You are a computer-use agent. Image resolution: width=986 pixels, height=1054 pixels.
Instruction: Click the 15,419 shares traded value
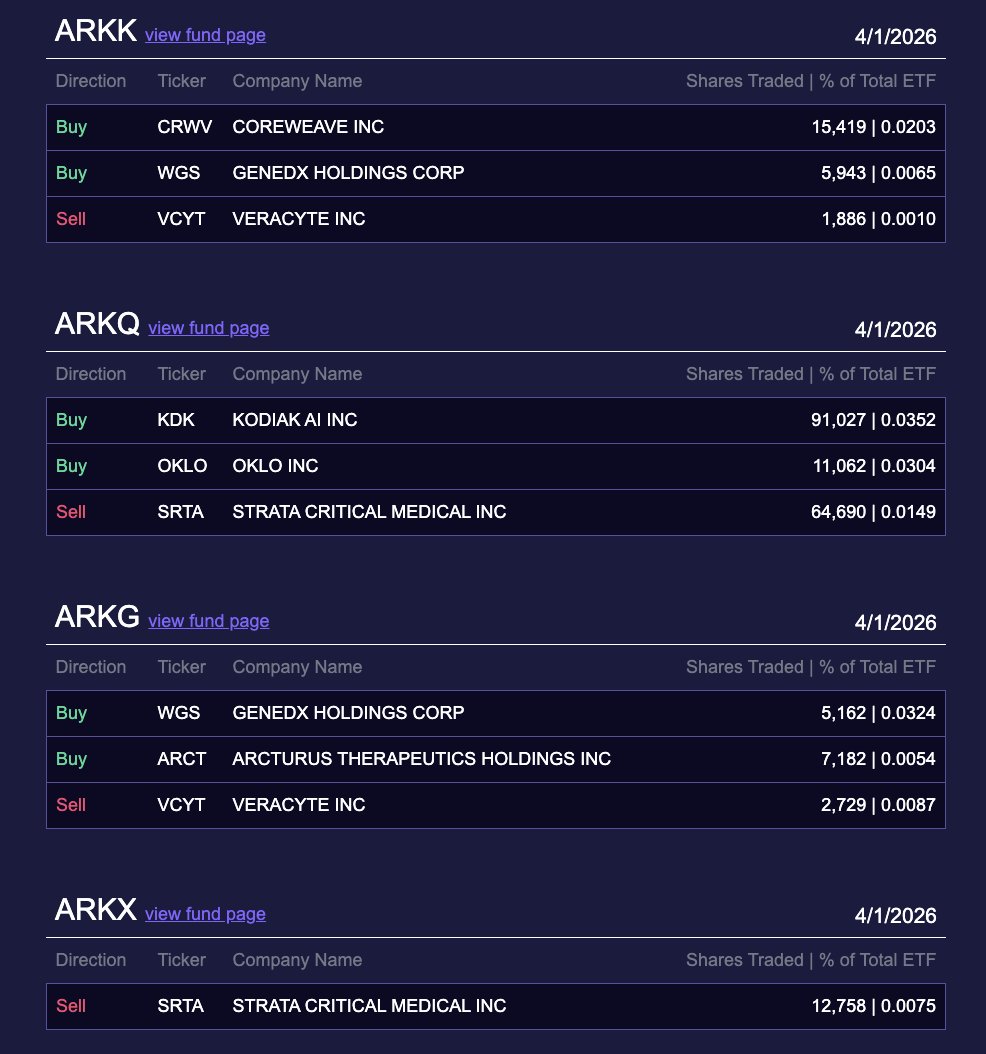point(838,127)
